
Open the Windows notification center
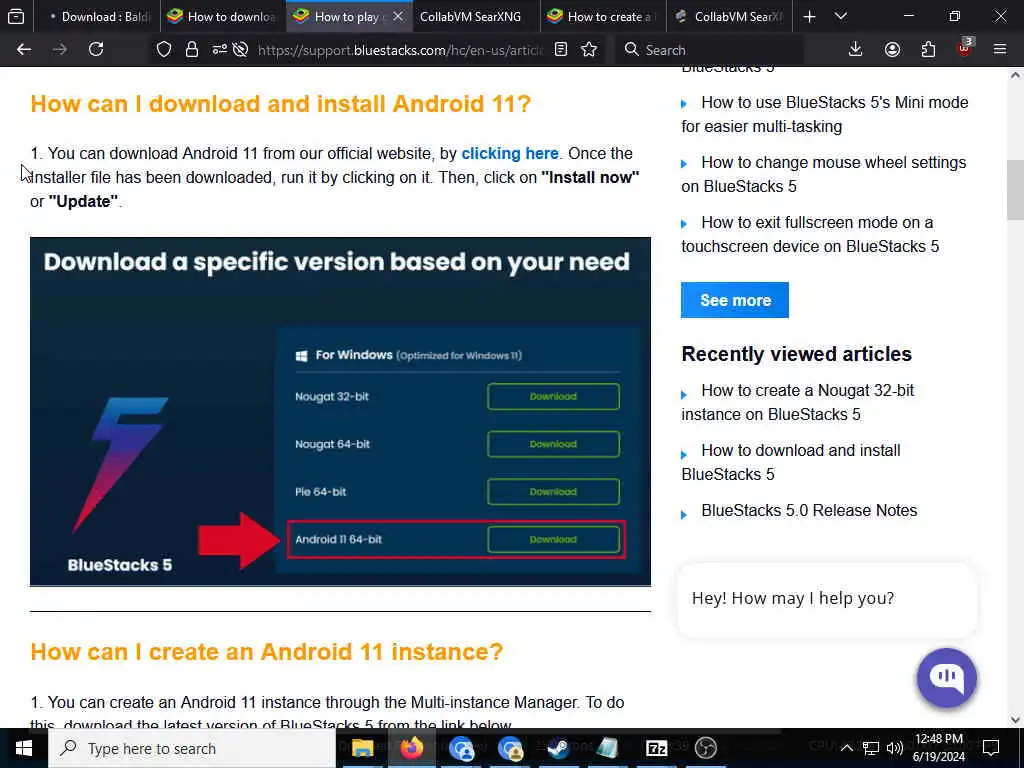tap(991, 748)
